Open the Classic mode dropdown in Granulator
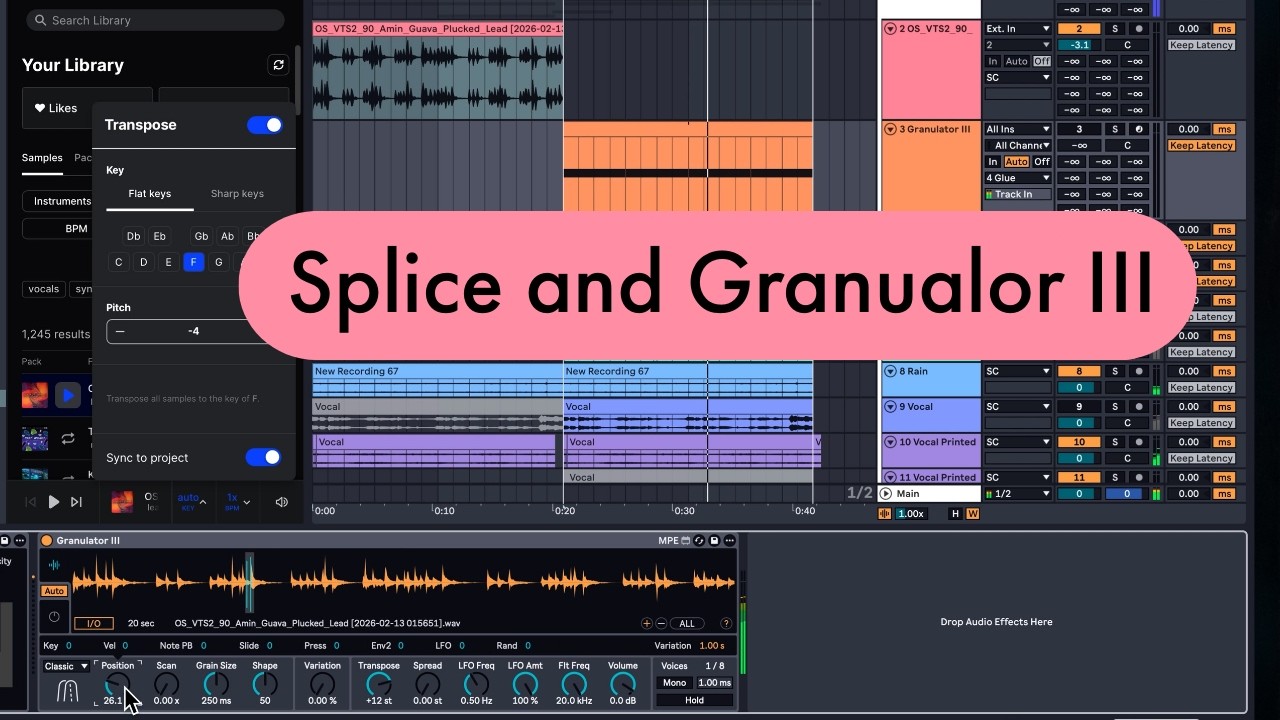The image size is (1280, 720). click(66, 666)
